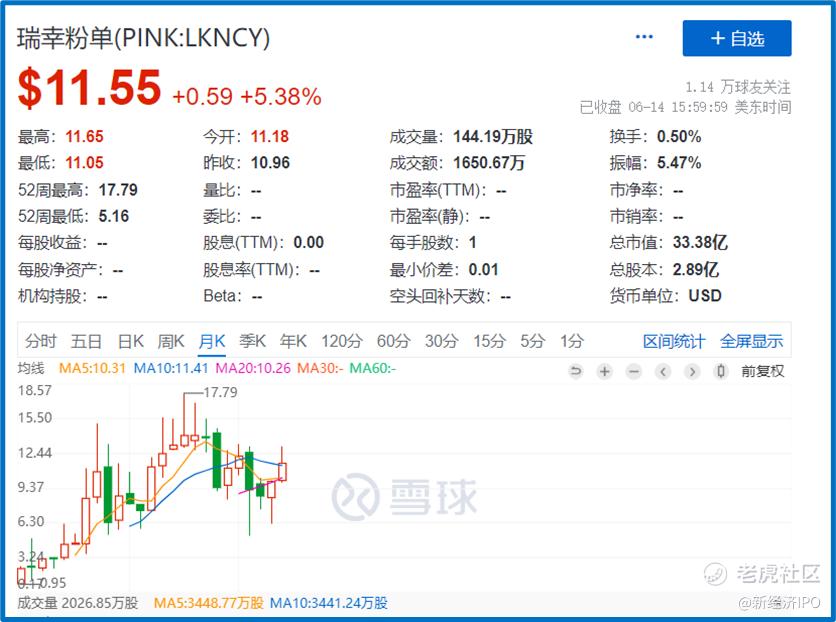The image size is (836, 622).
Task: Switch to 5分 chart interval
Action: (533, 341)
